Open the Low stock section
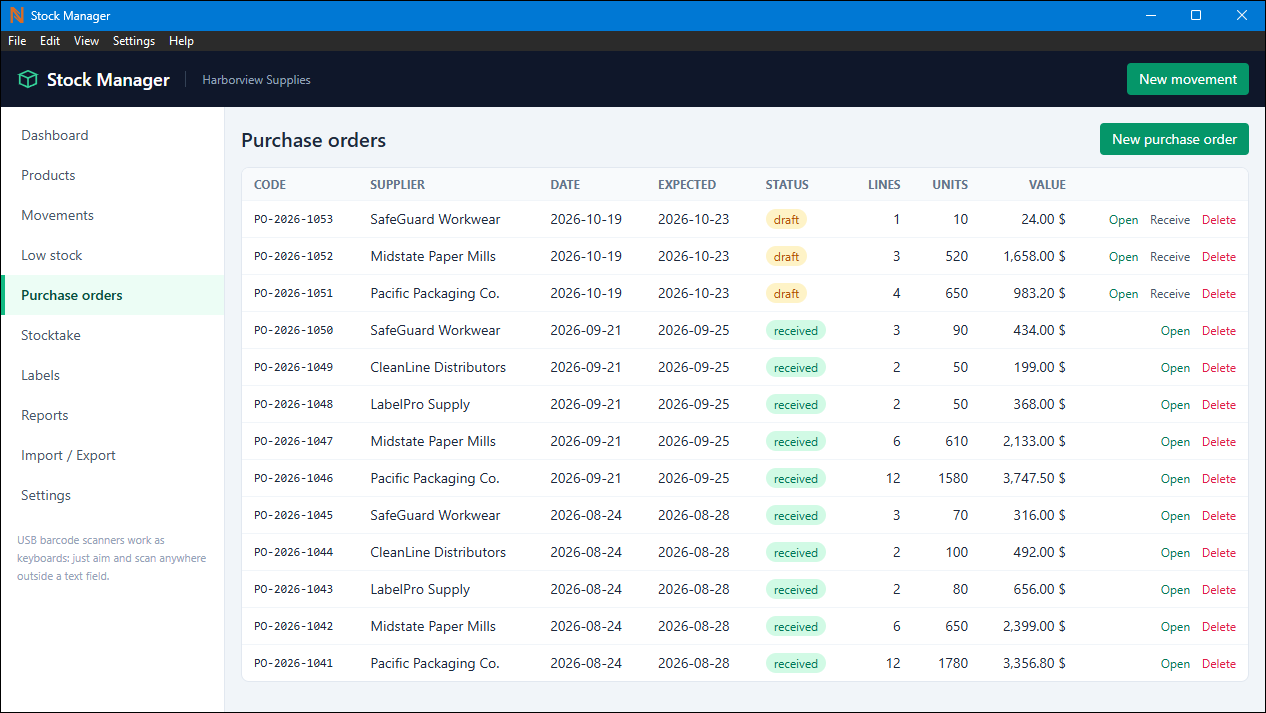Image resolution: width=1266 pixels, height=713 pixels. pyautogui.click(x=112, y=255)
